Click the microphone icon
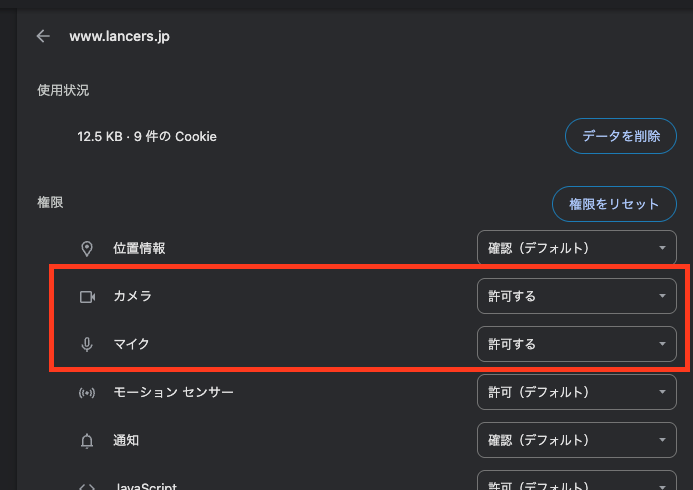 (x=87, y=344)
